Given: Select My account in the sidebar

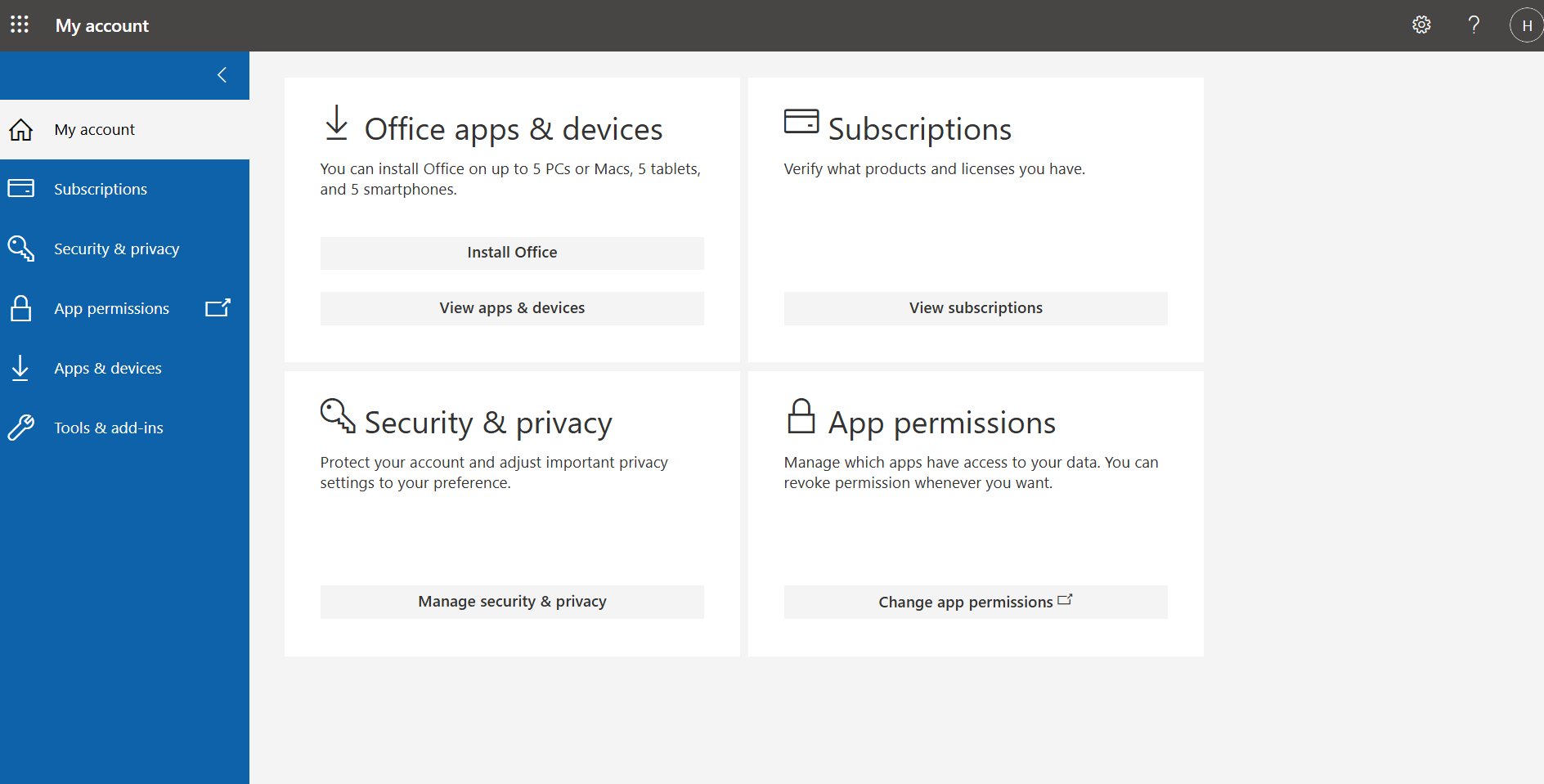Looking at the screenshot, I should (x=124, y=129).
